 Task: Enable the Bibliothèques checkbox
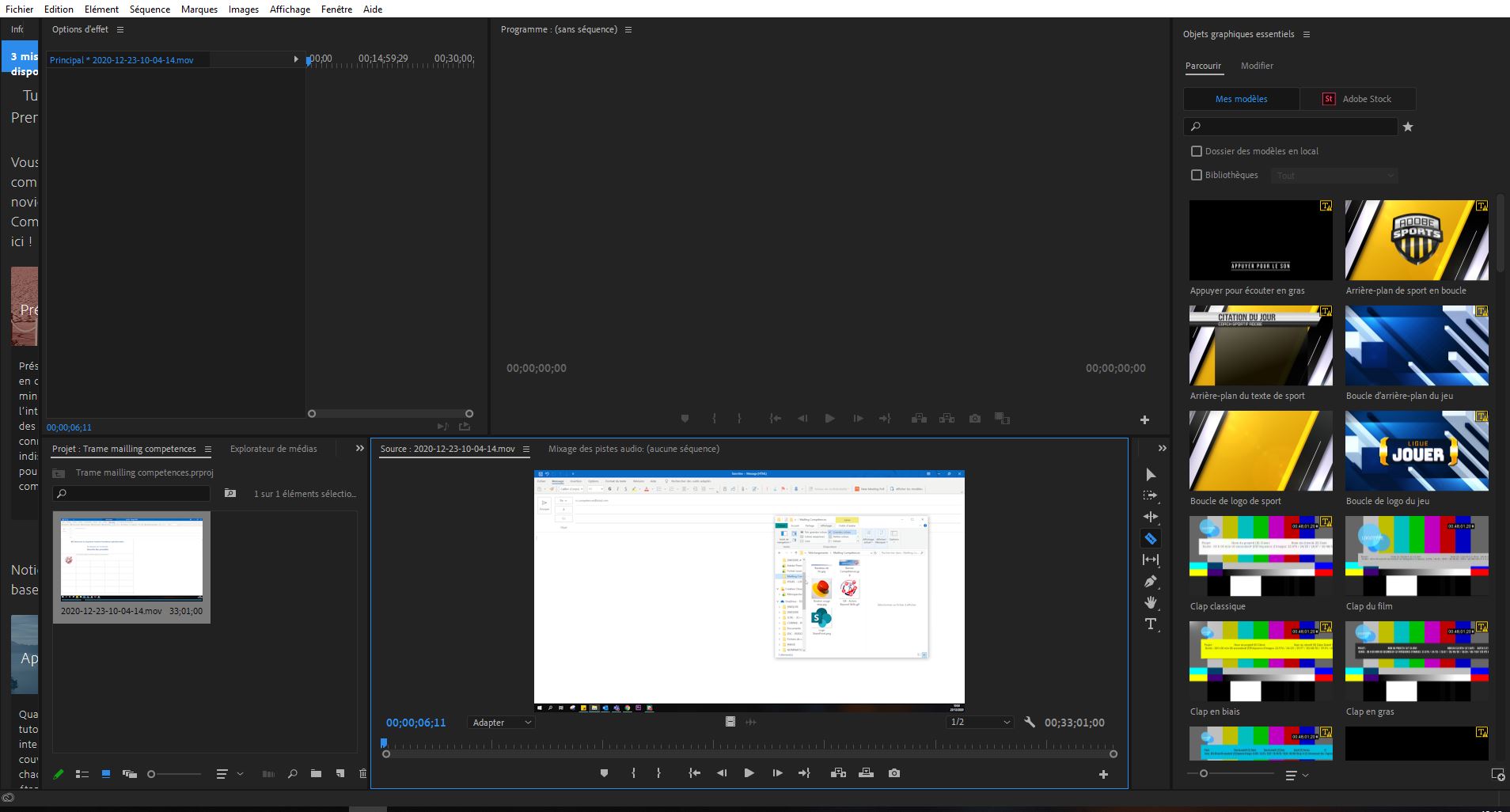[x=1197, y=175]
